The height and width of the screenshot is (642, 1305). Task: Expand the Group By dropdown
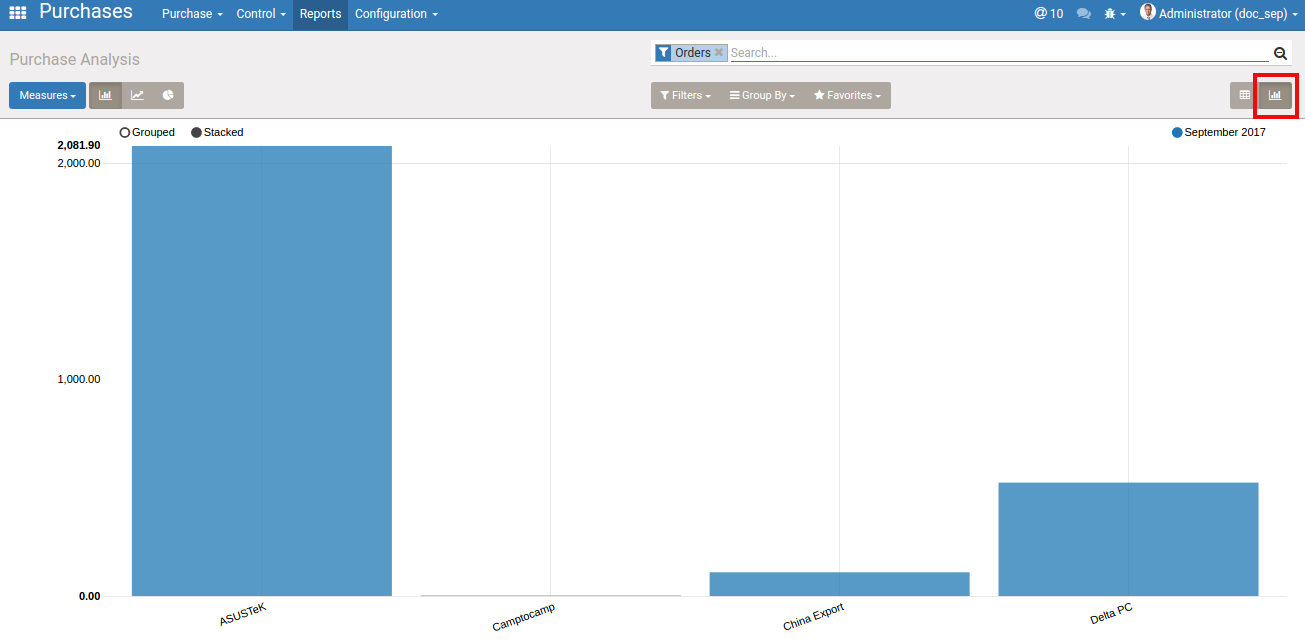(x=762, y=95)
